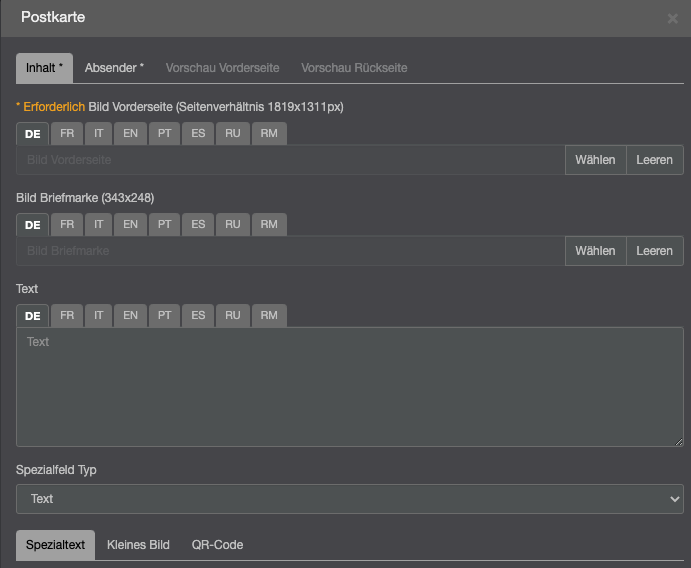The image size is (691, 568).
Task: Close the Postkarte dialog
Action: [x=672, y=18]
